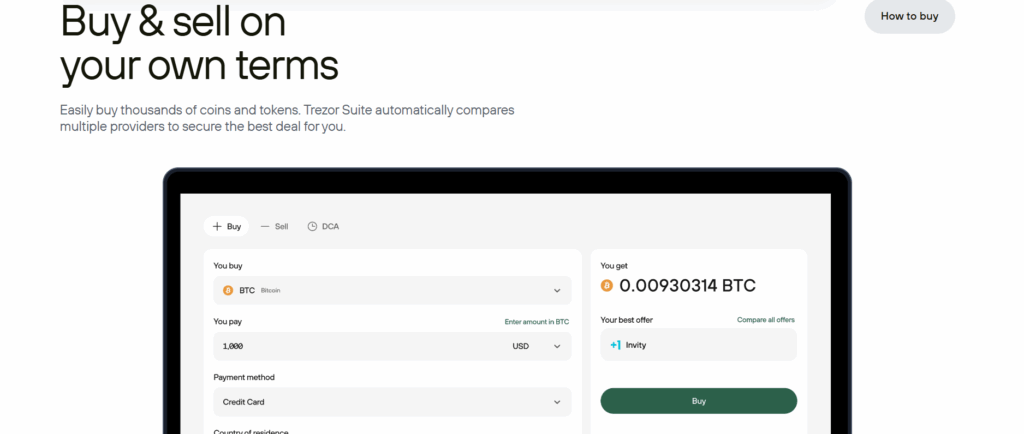This screenshot has height=434, width=1024.
Task: Click the clock icon beside DCA
Action: pos(312,226)
